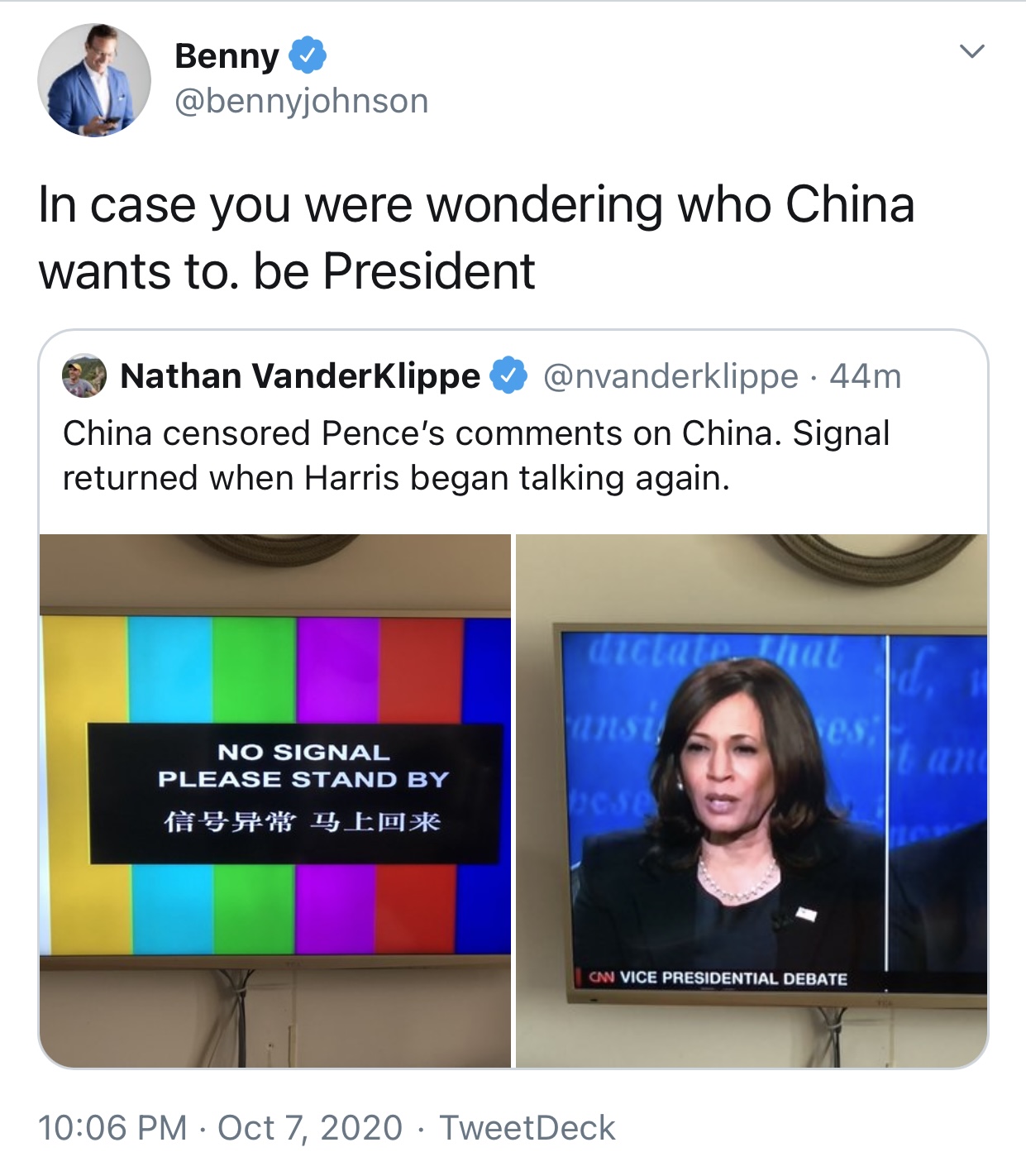Open the No Signal test pattern photo
Viewport: 1026px width, 1176px height.
click(x=275, y=801)
